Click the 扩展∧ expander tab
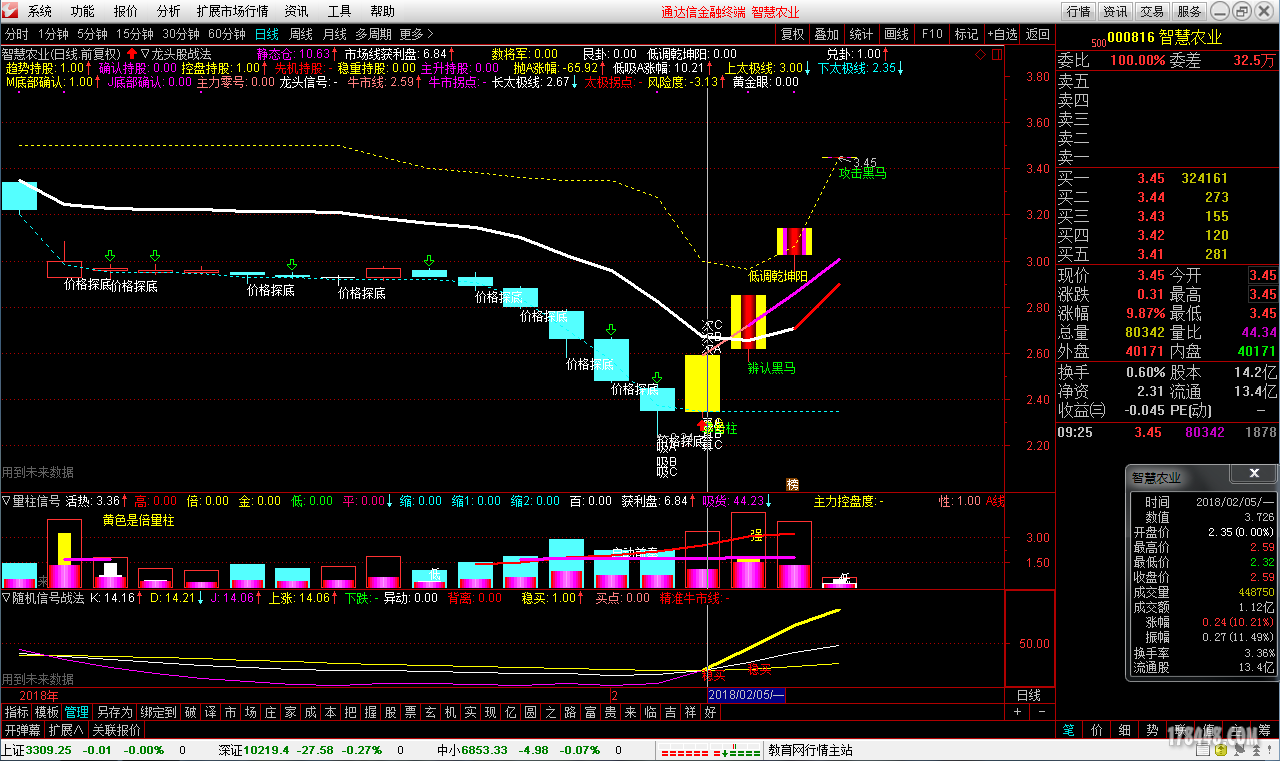 click(x=67, y=730)
